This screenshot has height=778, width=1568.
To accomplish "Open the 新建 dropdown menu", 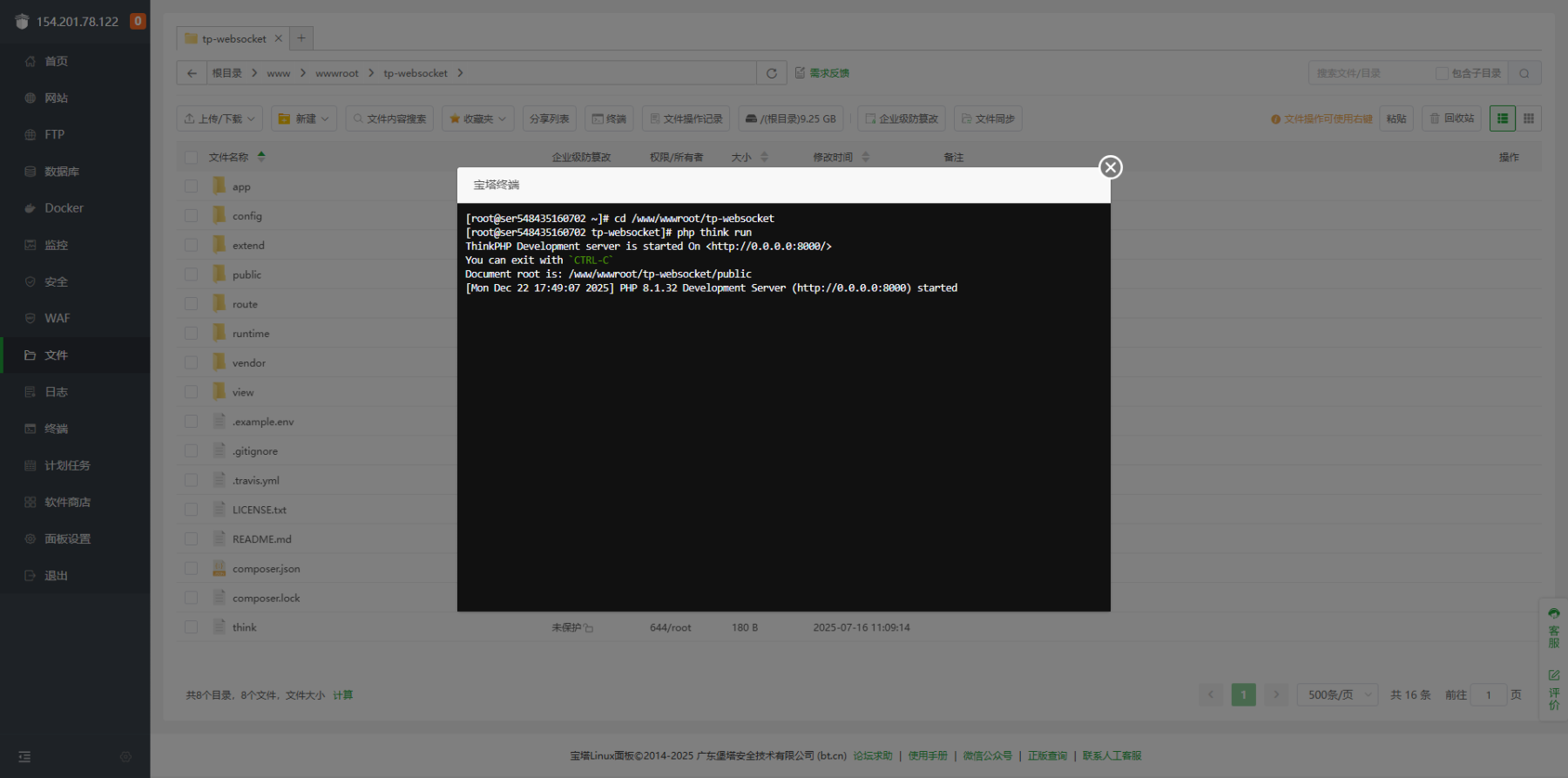I will pyautogui.click(x=304, y=118).
